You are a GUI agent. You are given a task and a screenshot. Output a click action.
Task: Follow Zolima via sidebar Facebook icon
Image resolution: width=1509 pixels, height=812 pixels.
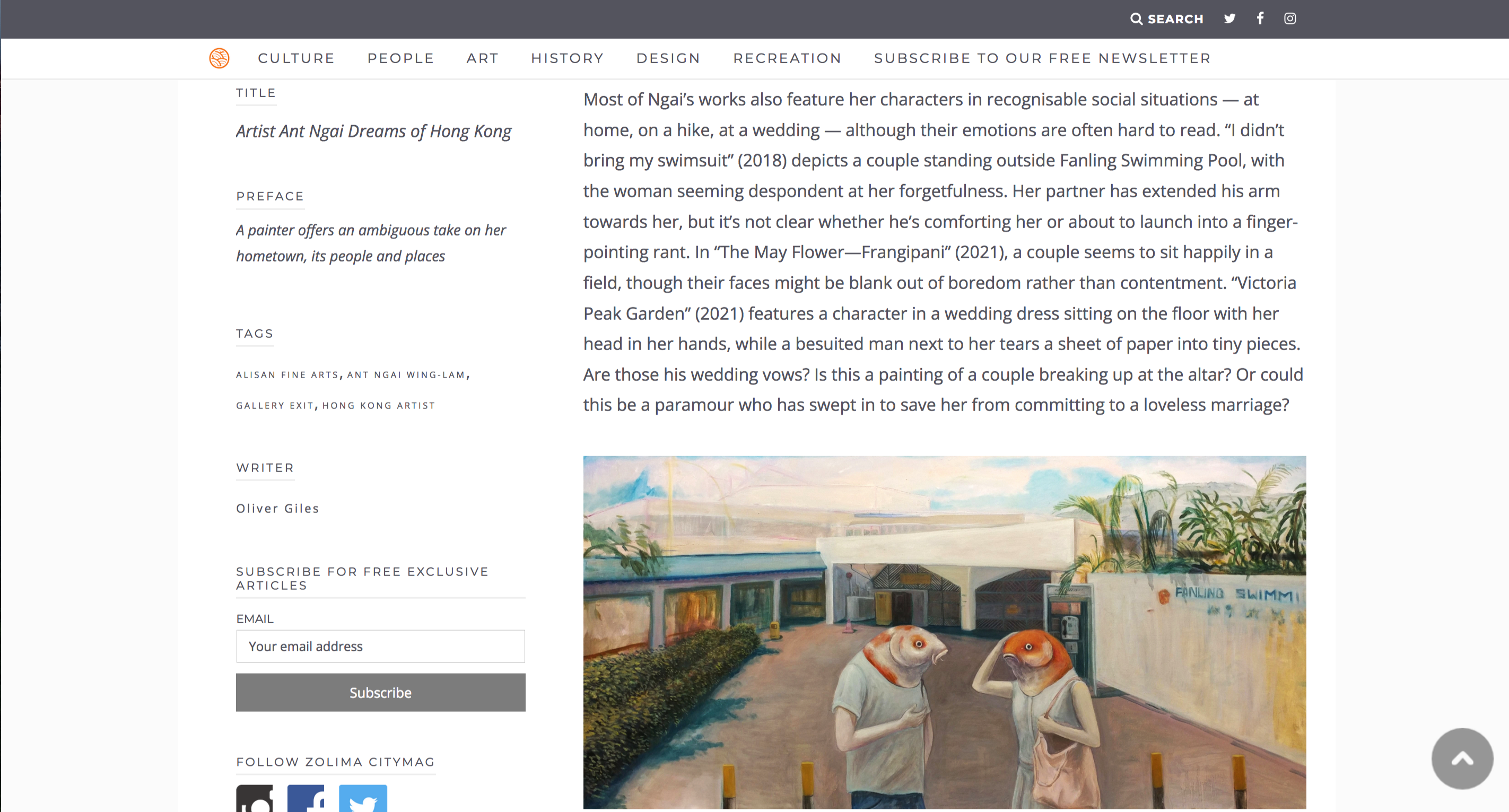tap(306, 799)
